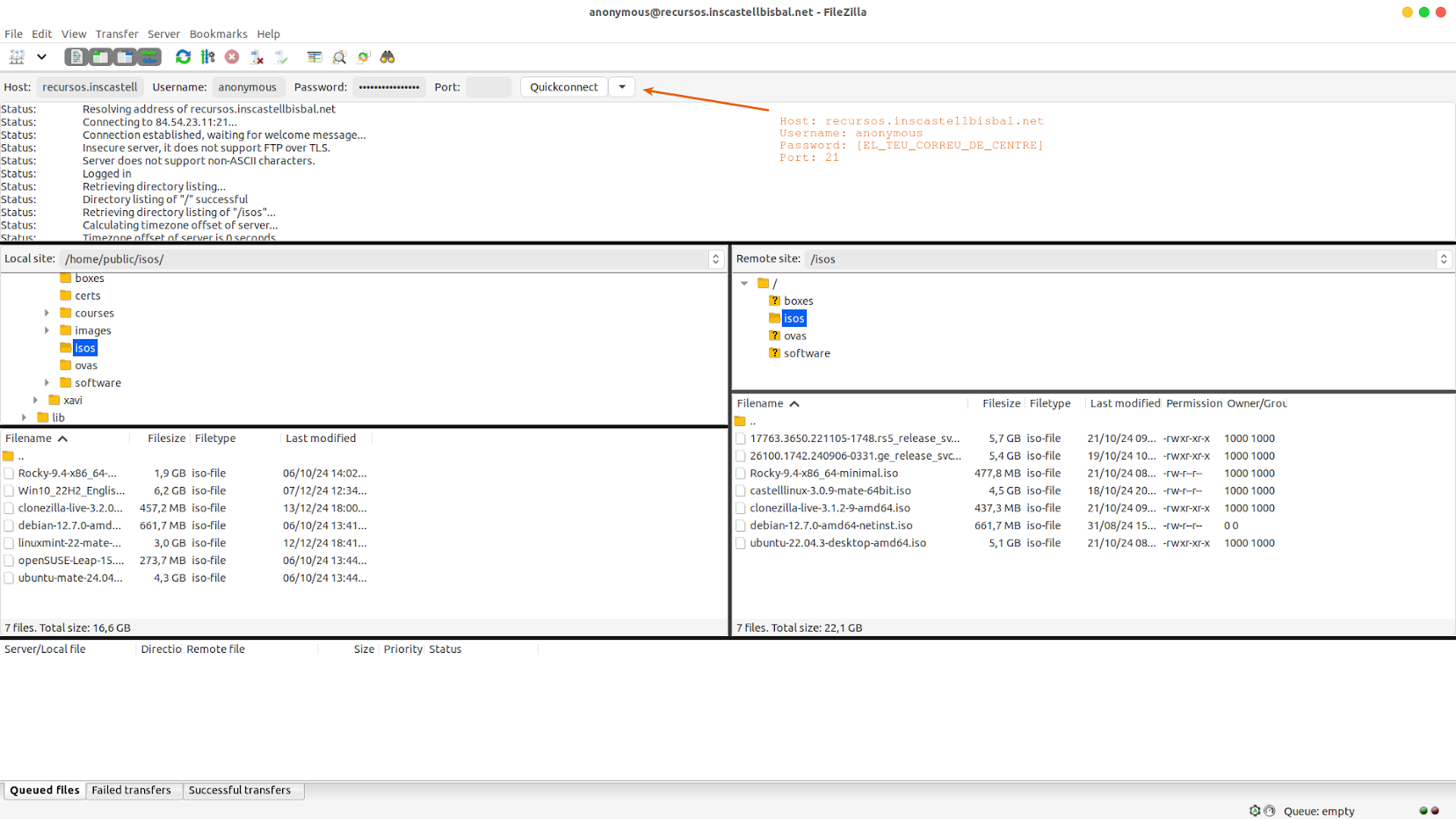The width and height of the screenshot is (1456, 819).
Task: Open the Edit menu
Action: 42,34
